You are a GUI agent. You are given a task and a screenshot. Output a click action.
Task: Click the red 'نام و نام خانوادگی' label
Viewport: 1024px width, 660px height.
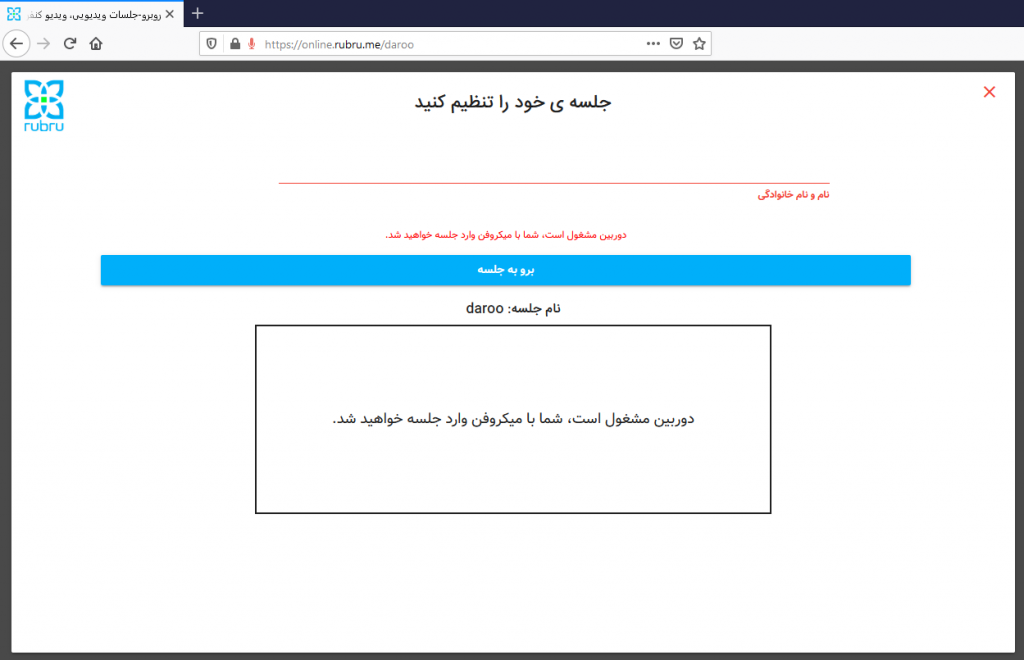(793, 195)
